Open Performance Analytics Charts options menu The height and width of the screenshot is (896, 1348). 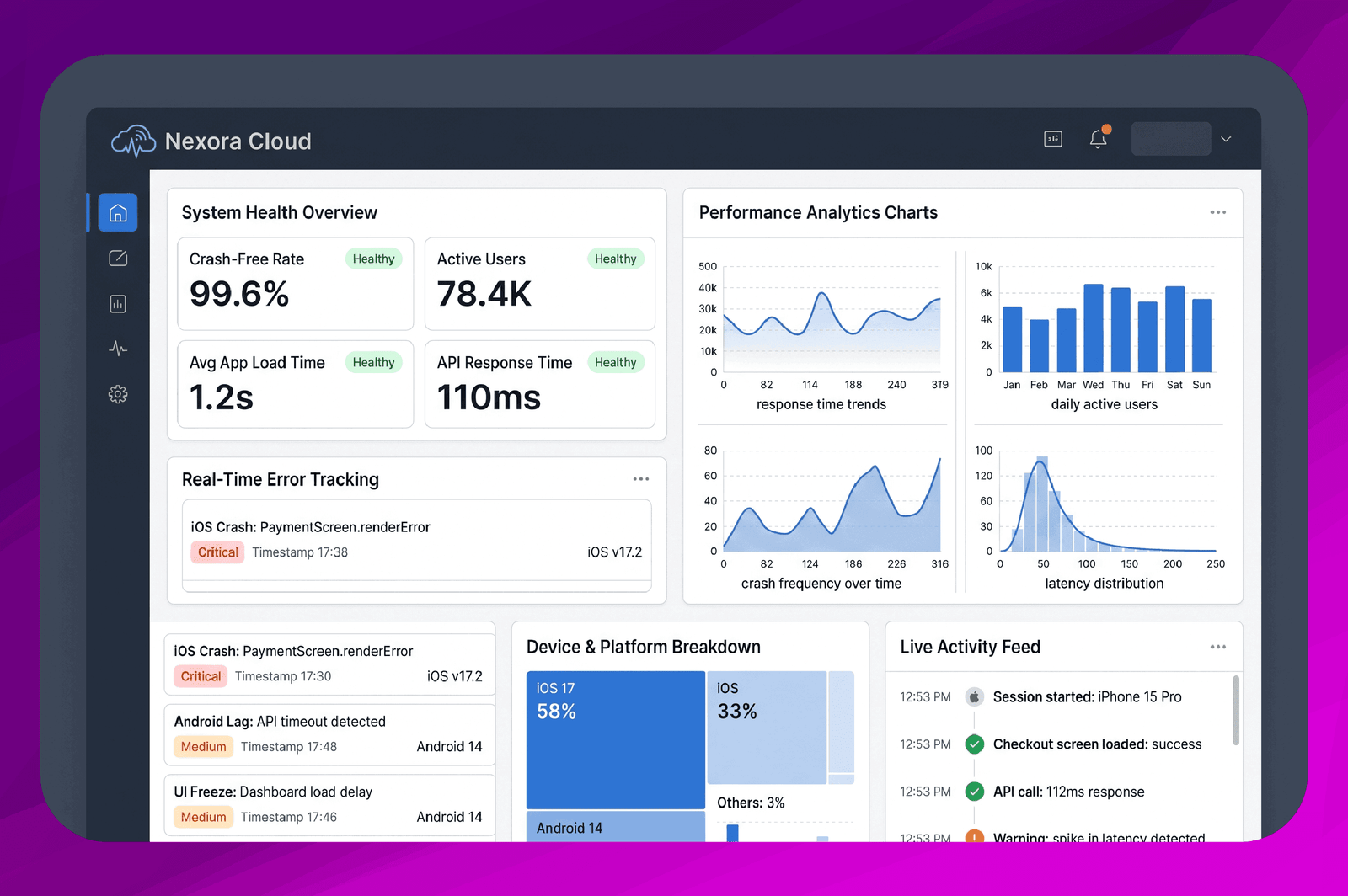click(1217, 212)
